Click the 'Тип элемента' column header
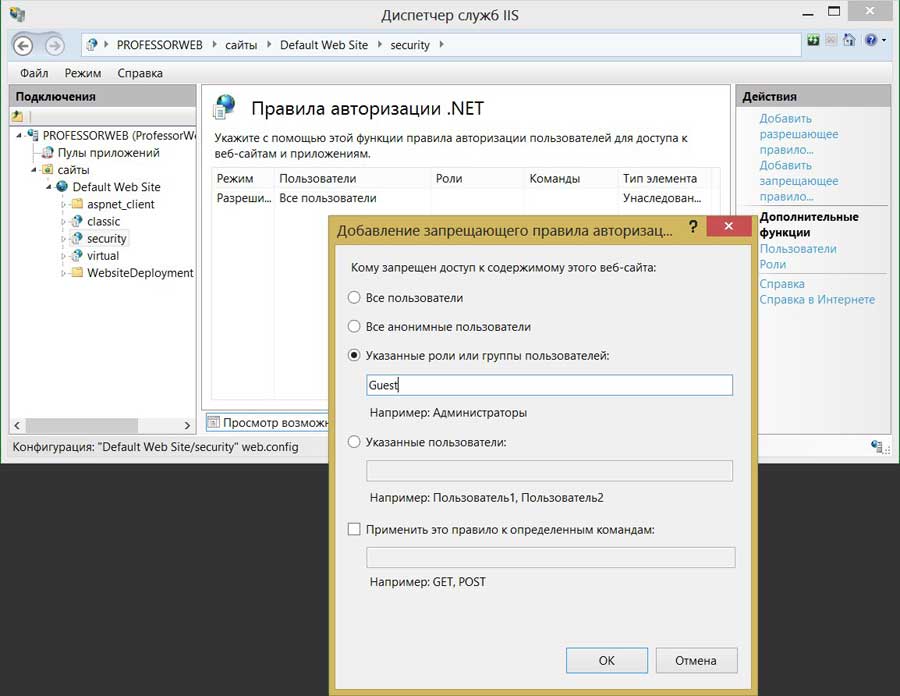Viewport: 900px width, 696px height. click(665, 178)
